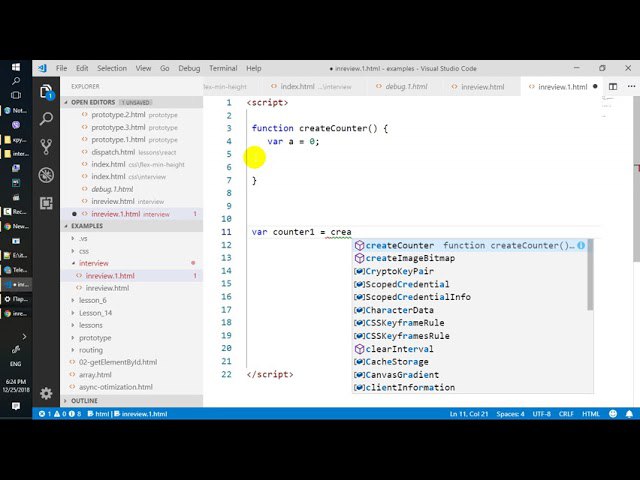Show hidden system tray icons chevron
640x480 pixels.
(x=24, y=336)
